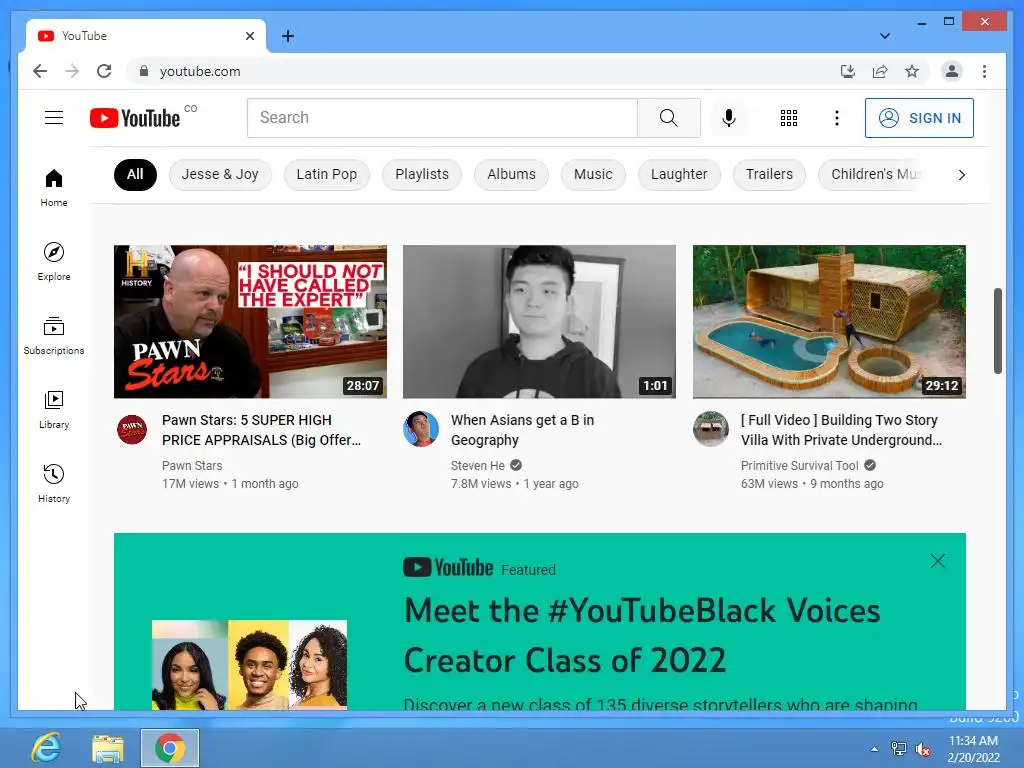Open the Chrome three-dot menu
Screen dimensions: 1024x768
point(984,71)
